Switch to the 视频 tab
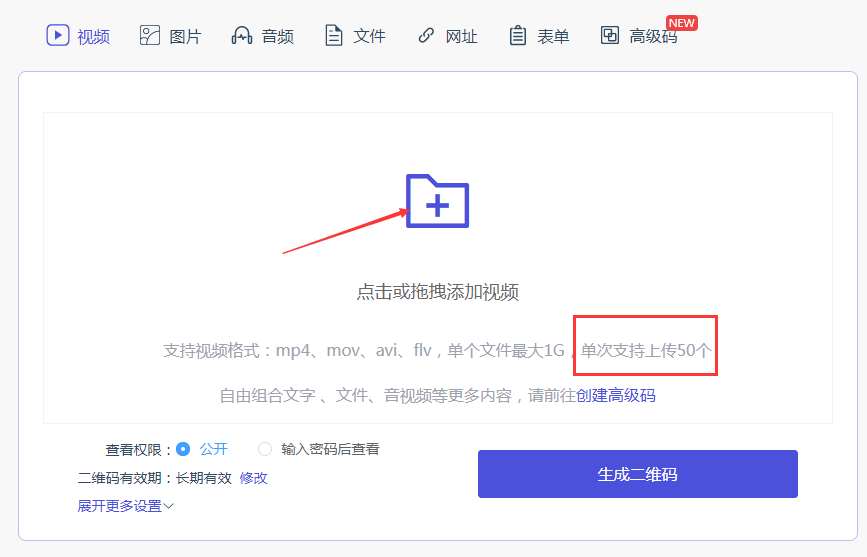Viewport: 867px width, 557px height. pyautogui.click(x=78, y=35)
